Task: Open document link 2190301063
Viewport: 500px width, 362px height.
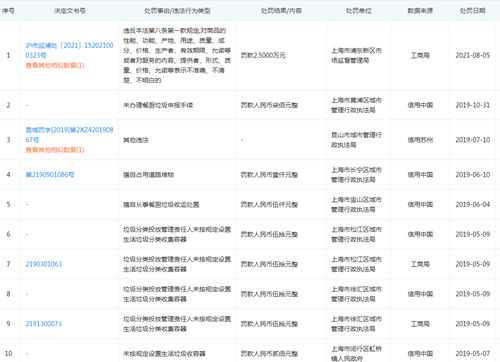Action: click(x=44, y=264)
